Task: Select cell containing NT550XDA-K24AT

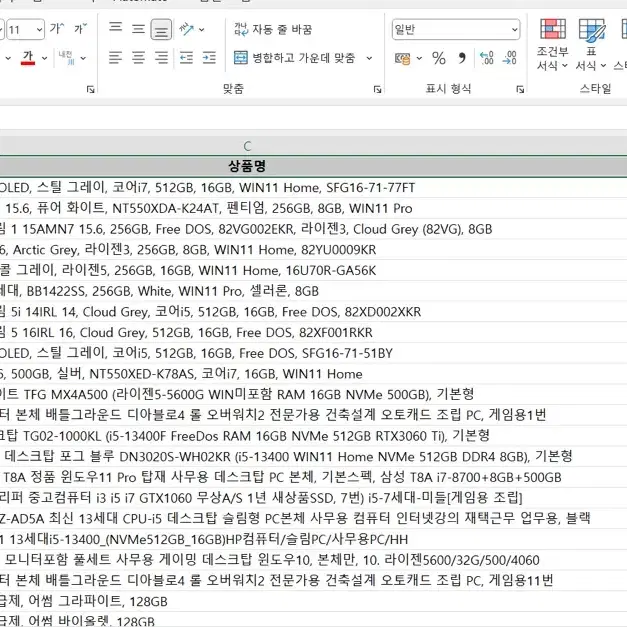Action: point(314,208)
